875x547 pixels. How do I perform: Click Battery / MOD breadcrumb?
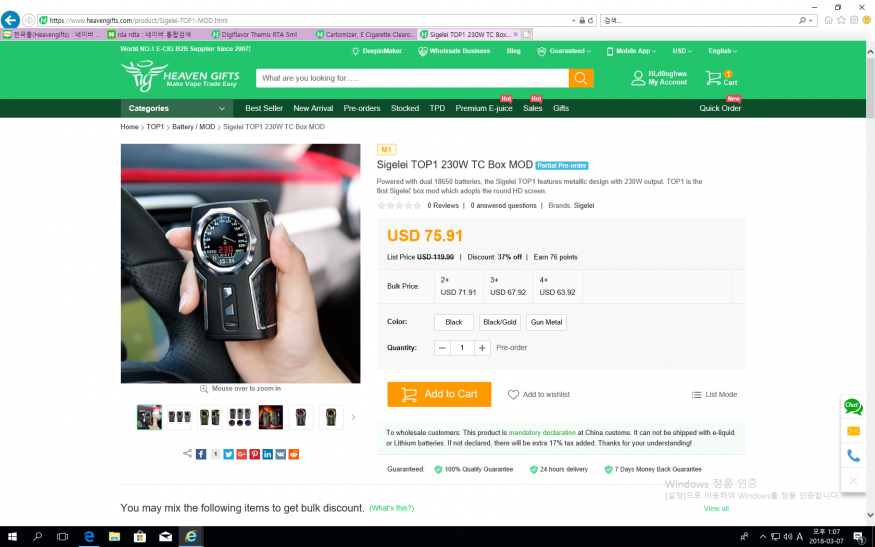194,127
